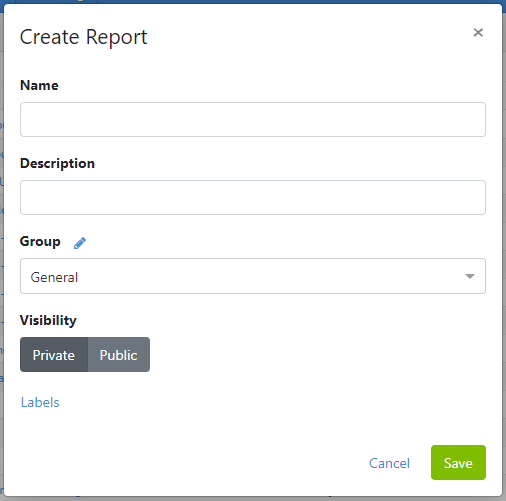Save the new report
Image resolution: width=506 pixels, height=501 pixels.
click(x=458, y=463)
